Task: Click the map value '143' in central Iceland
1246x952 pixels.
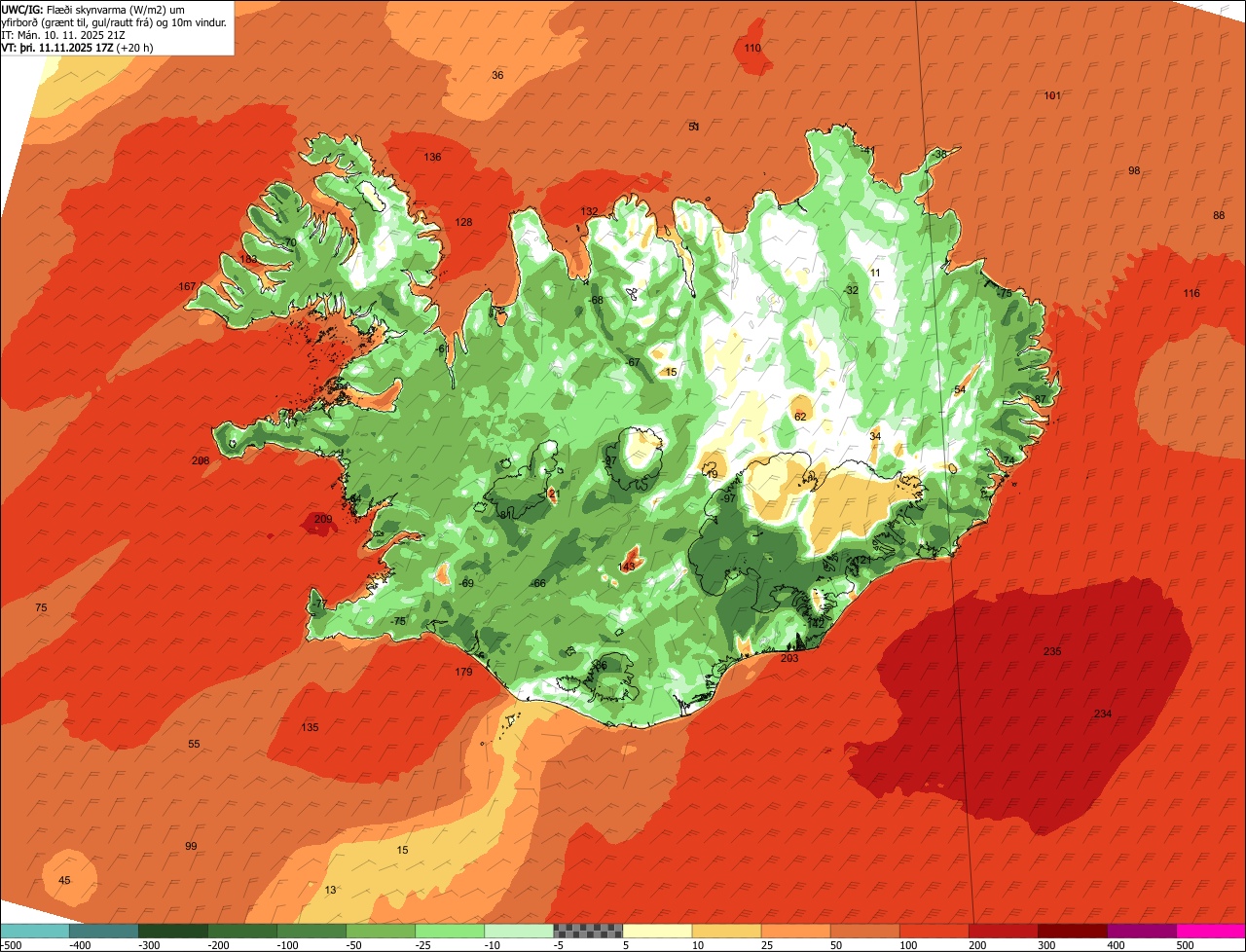Action: [627, 567]
